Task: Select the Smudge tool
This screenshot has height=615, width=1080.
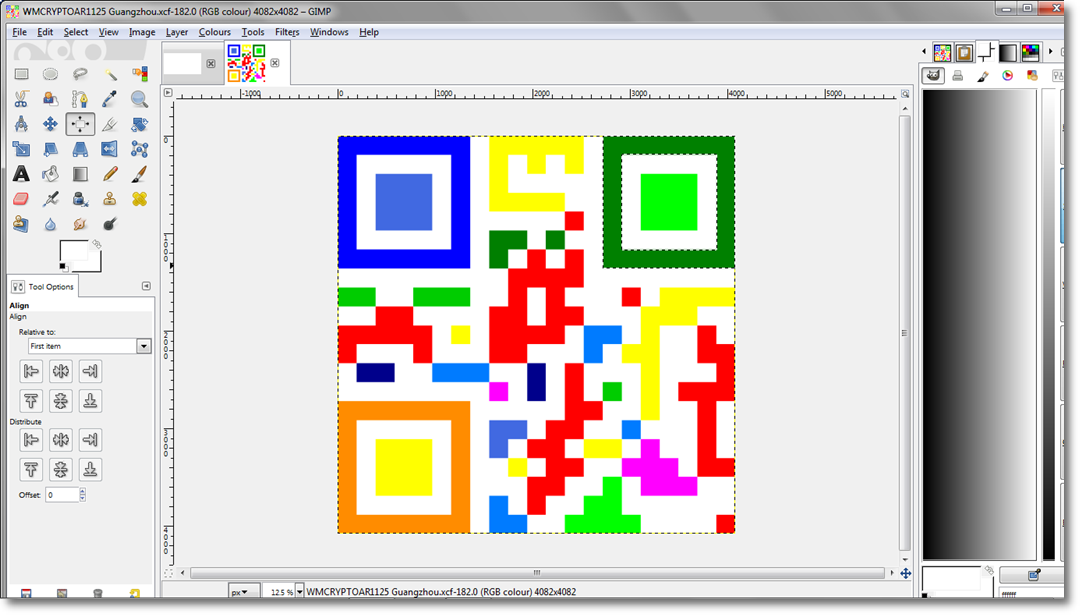Action: click(80, 224)
